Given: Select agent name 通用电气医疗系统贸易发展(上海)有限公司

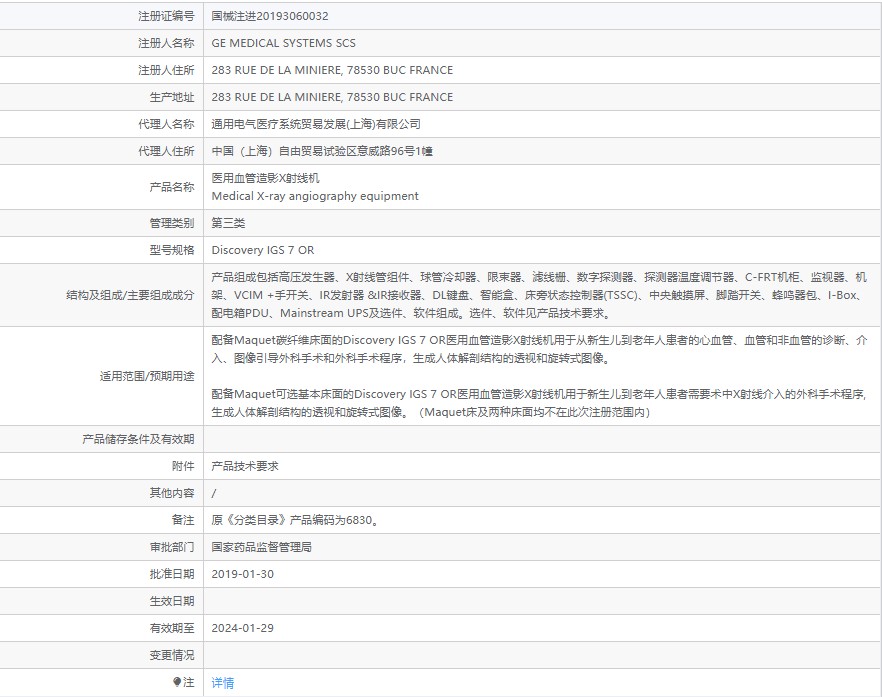Looking at the screenshot, I should click(316, 124).
